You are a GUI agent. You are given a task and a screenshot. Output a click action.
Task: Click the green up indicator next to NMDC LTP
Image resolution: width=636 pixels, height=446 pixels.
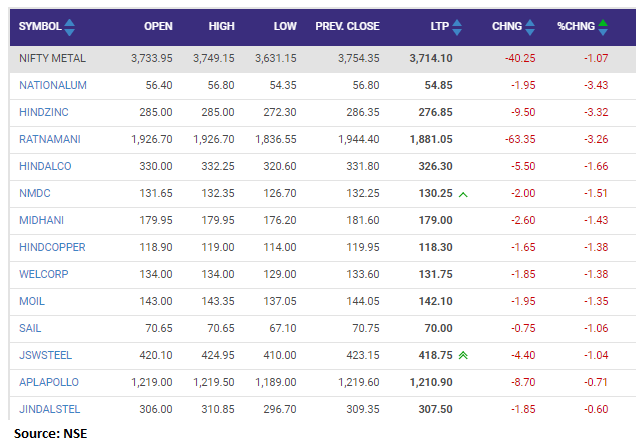pos(463,195)
